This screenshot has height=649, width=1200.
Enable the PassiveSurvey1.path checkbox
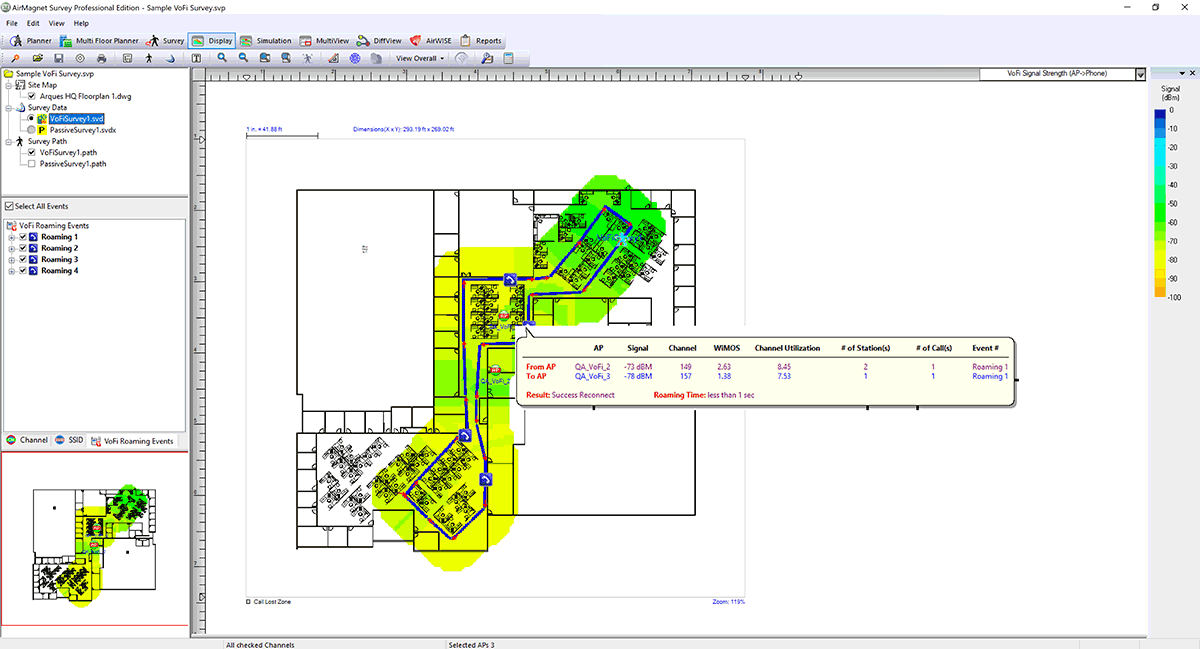[31, 163]
